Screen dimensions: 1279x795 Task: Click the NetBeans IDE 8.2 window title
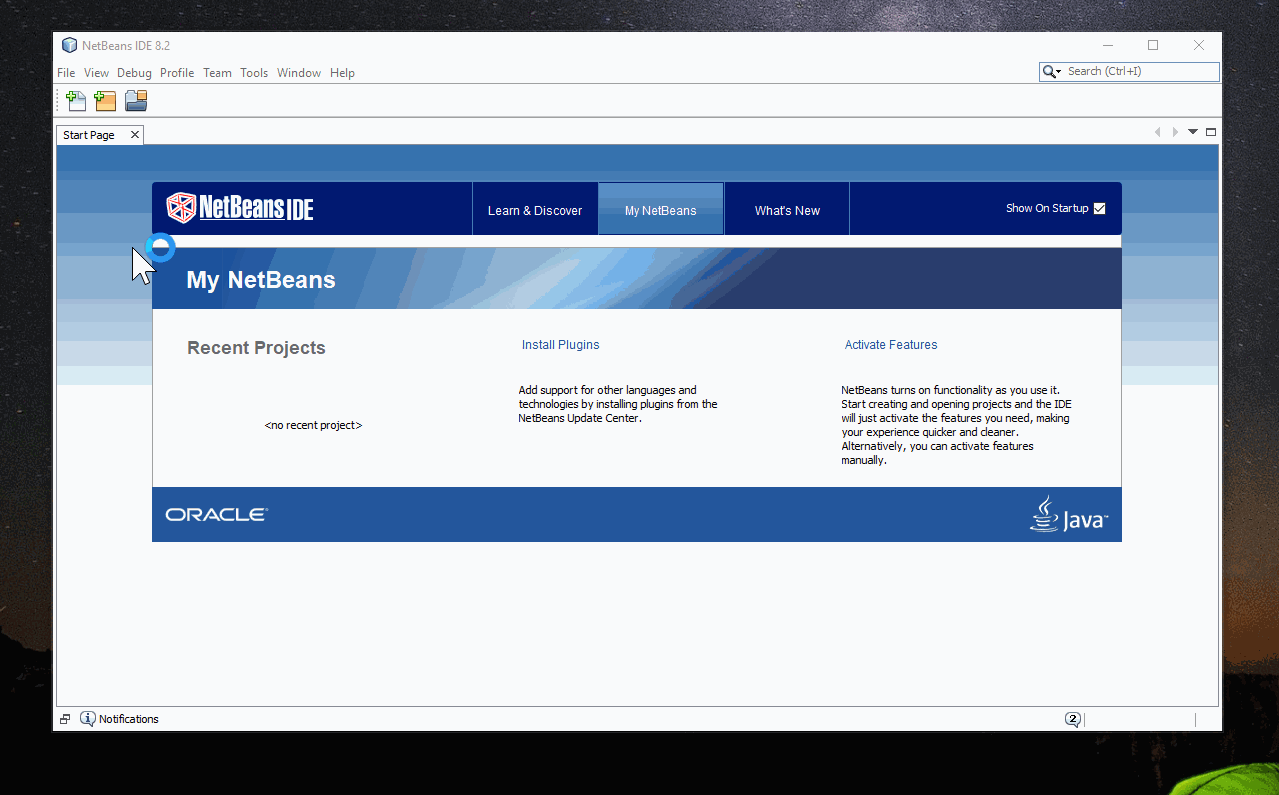126,46
